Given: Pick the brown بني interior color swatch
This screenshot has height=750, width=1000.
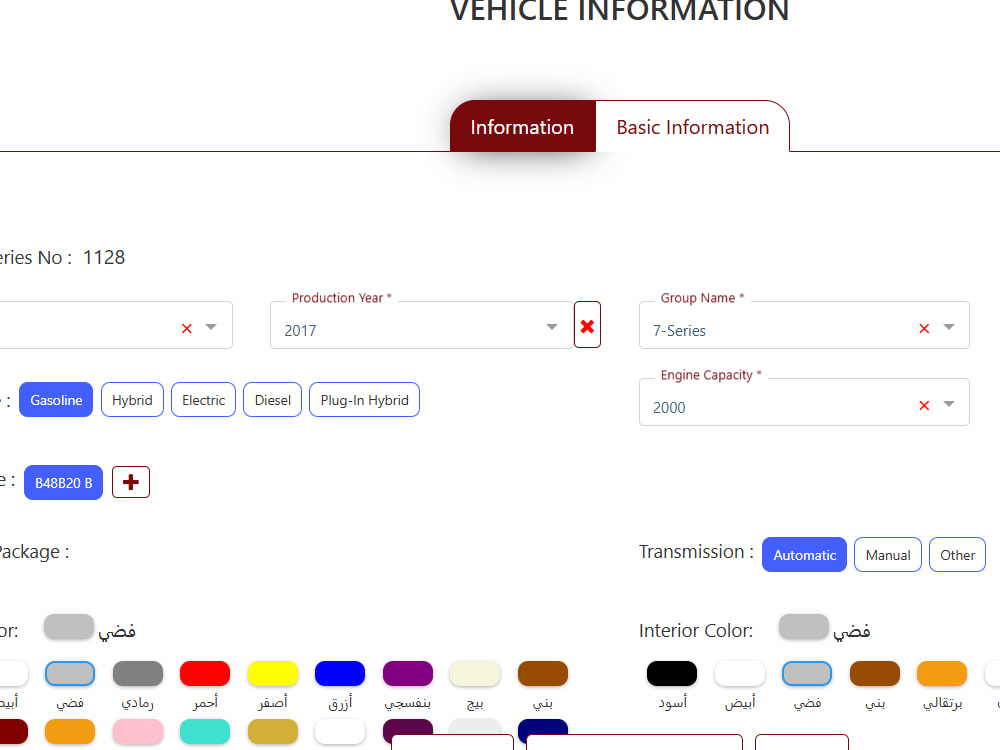Looking at the screenshot, I should (874, 673).
